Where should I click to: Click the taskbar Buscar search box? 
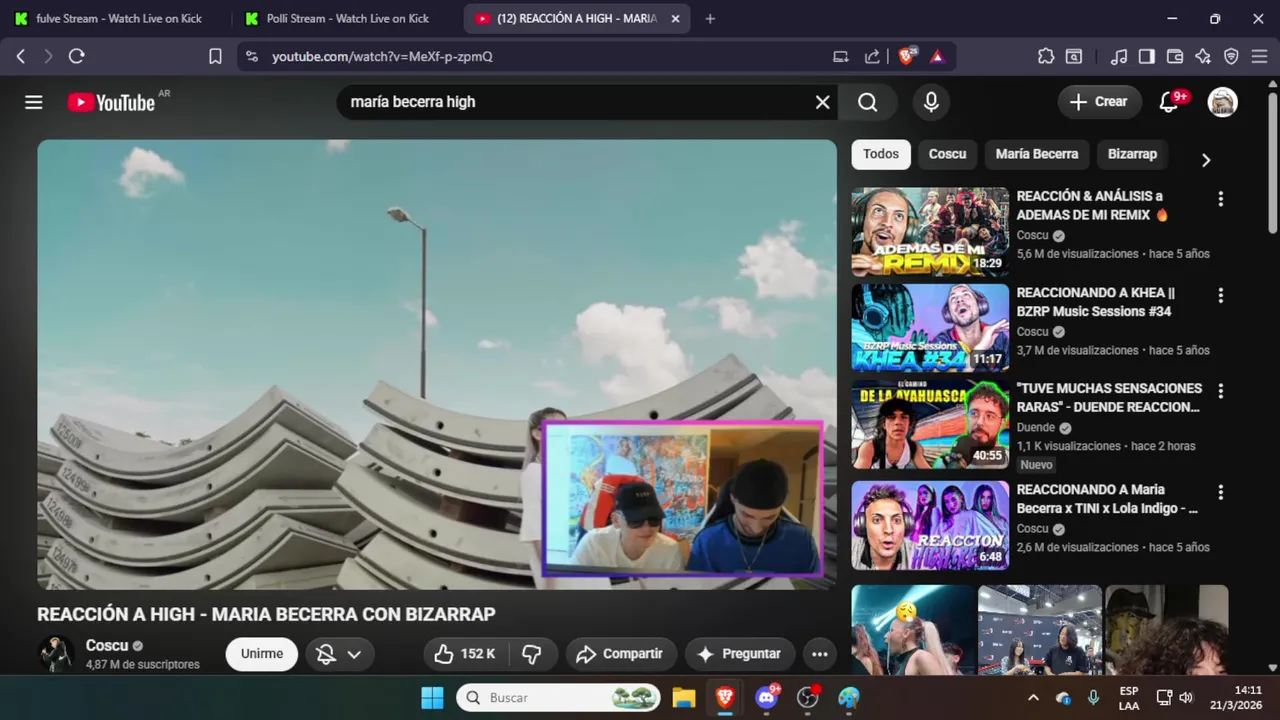[559, 698]
